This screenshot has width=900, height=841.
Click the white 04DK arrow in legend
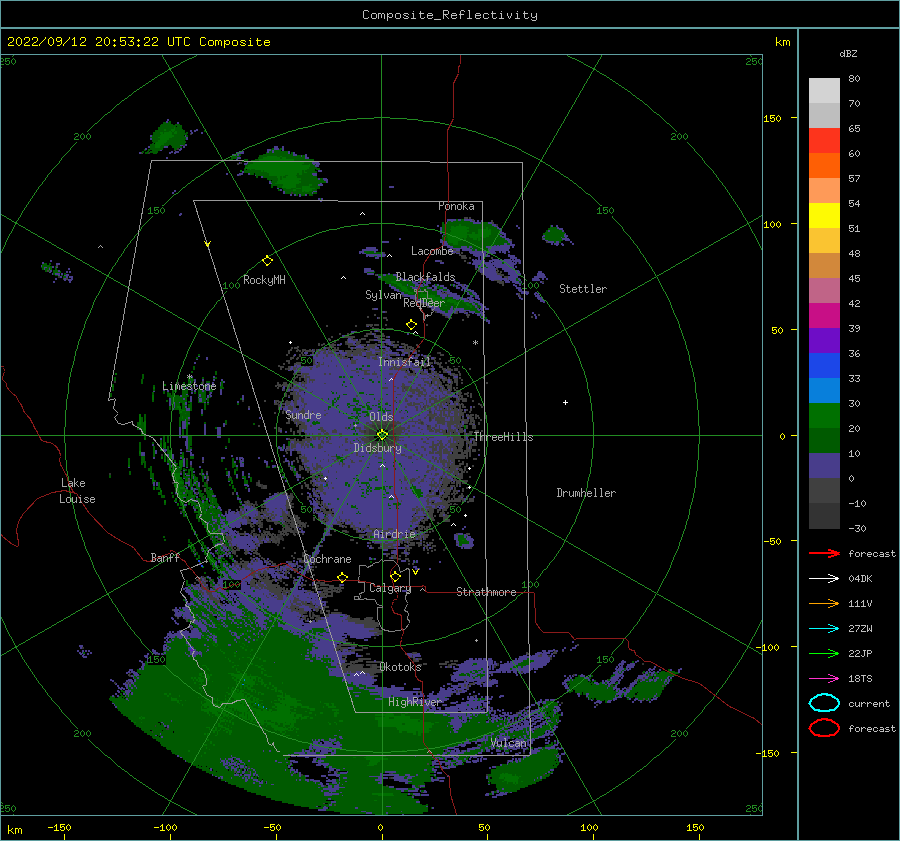[x=824, y=579]
